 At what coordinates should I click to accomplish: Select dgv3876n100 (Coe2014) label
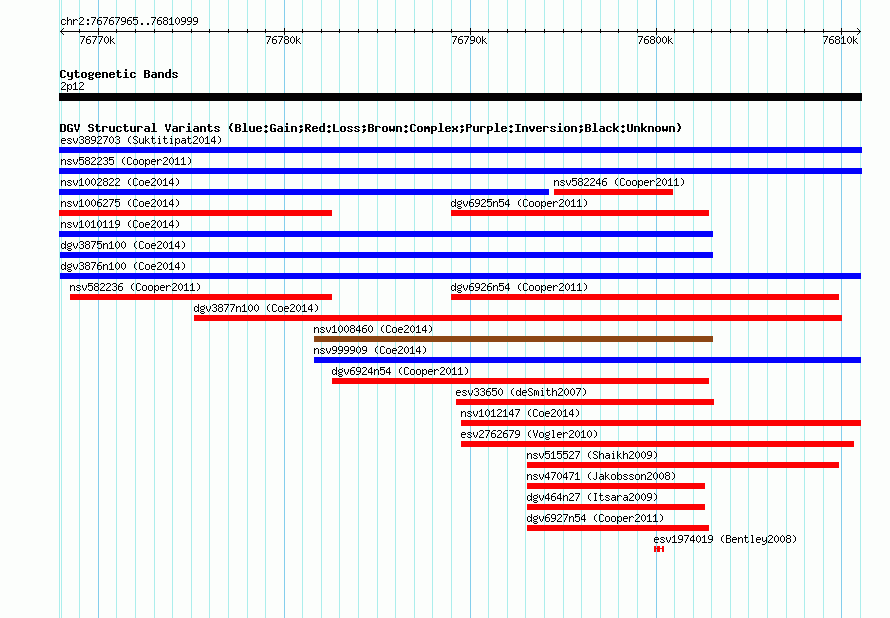click(x=123, y=266)
